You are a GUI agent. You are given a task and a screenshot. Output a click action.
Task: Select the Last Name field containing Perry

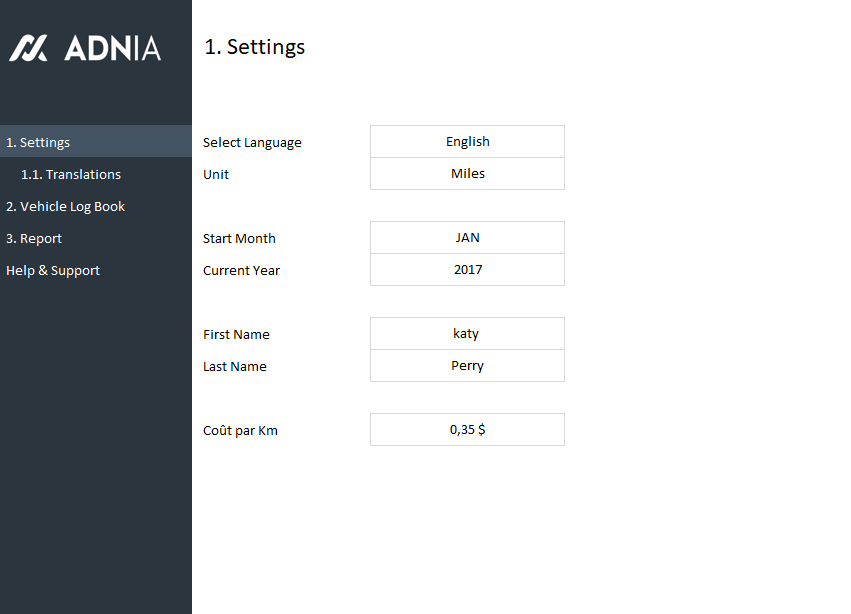click(467, 366)
